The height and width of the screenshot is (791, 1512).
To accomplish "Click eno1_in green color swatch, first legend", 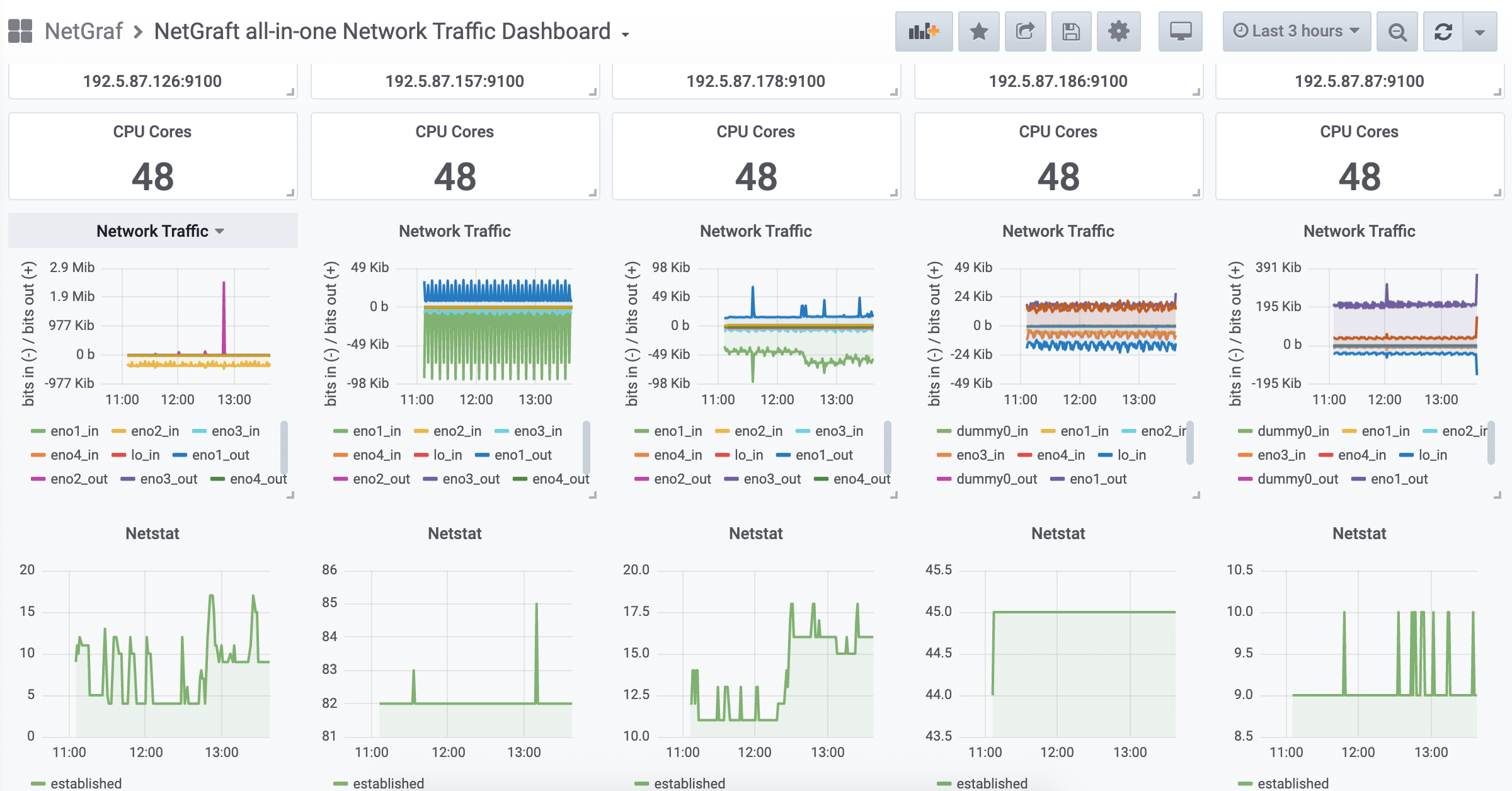I will tap(38, 431).
